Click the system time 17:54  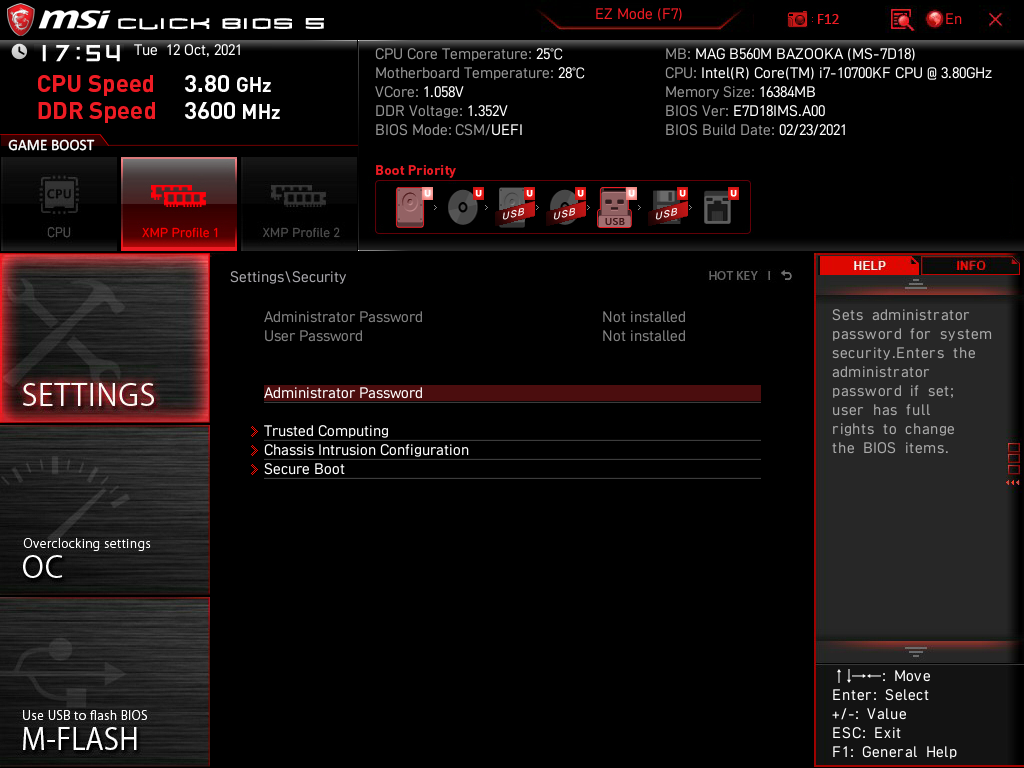pos(80,53)
